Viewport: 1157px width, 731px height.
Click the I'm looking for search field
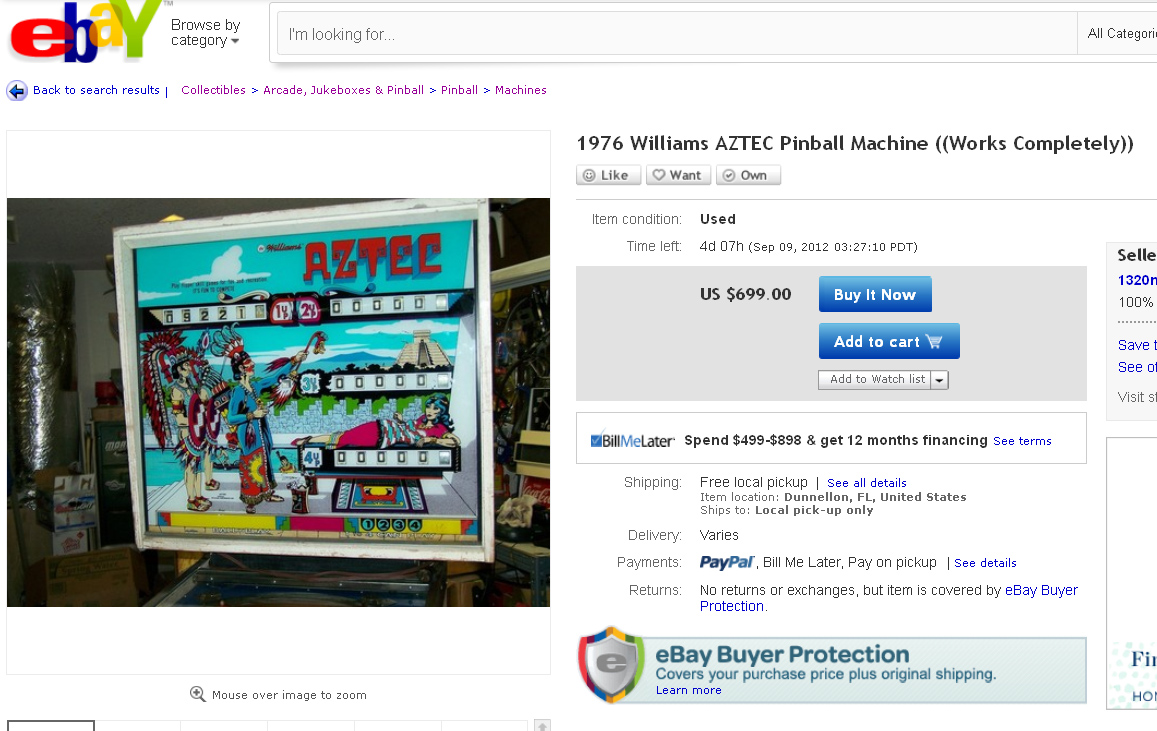677,34
